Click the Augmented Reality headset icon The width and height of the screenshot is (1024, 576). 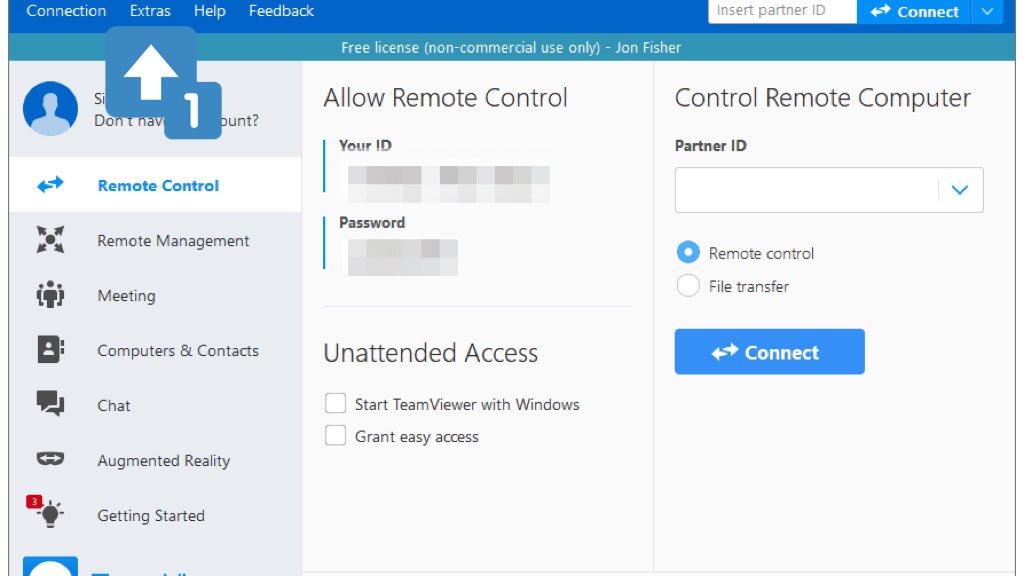tap(50, 459)
